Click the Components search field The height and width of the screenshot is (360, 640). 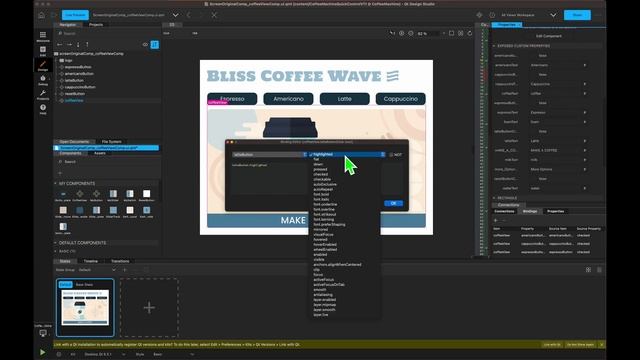(x=107, y=162)
